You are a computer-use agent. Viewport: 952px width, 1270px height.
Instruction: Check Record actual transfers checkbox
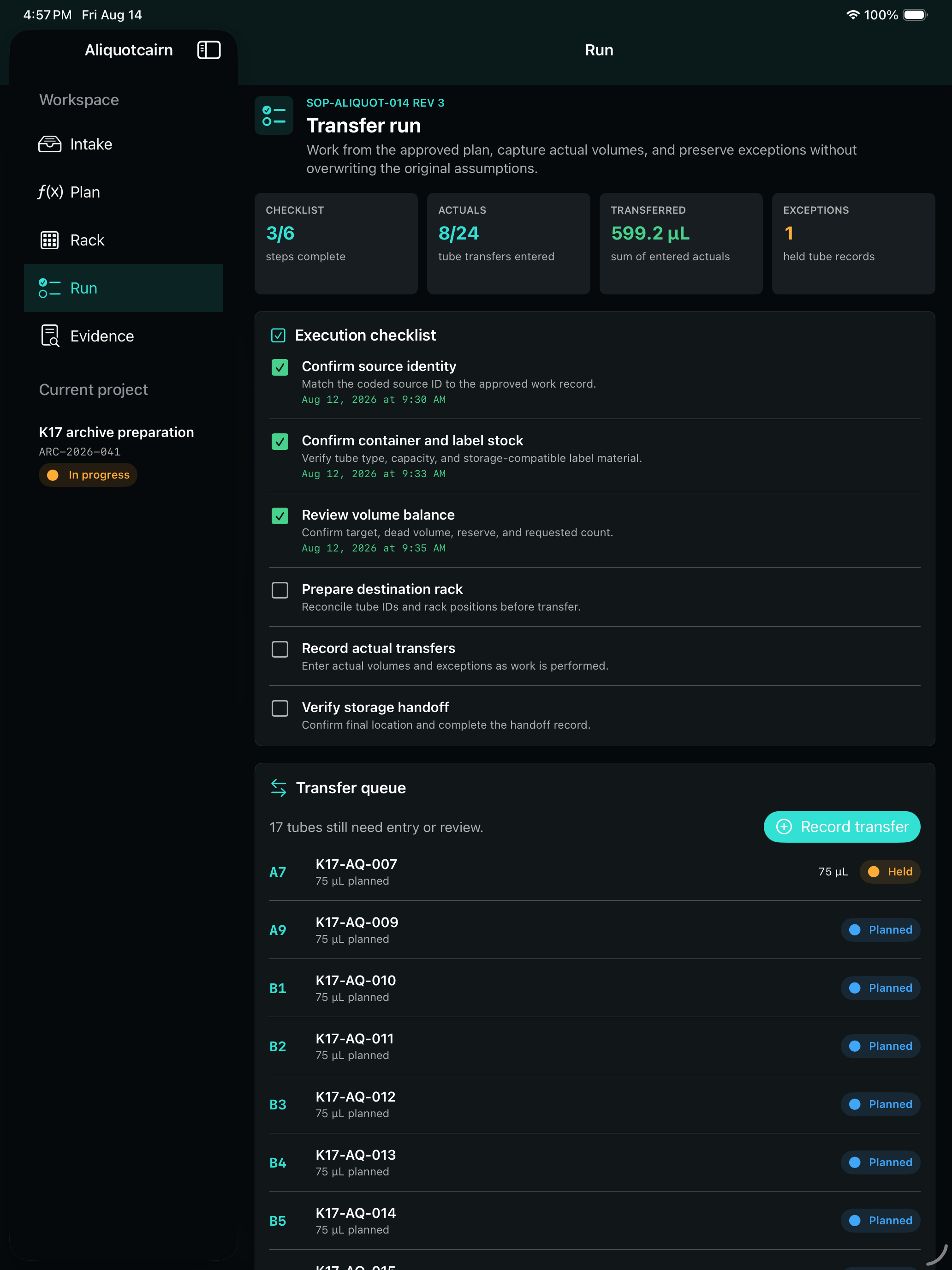pos(280,649)
